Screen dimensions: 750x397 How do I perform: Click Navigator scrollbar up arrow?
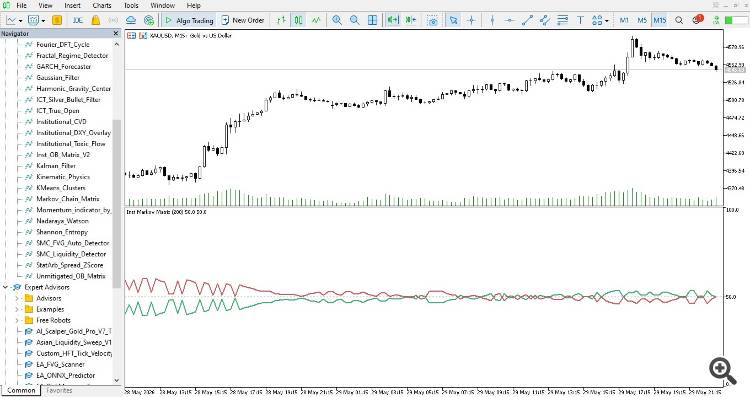(x=117, y=44)
